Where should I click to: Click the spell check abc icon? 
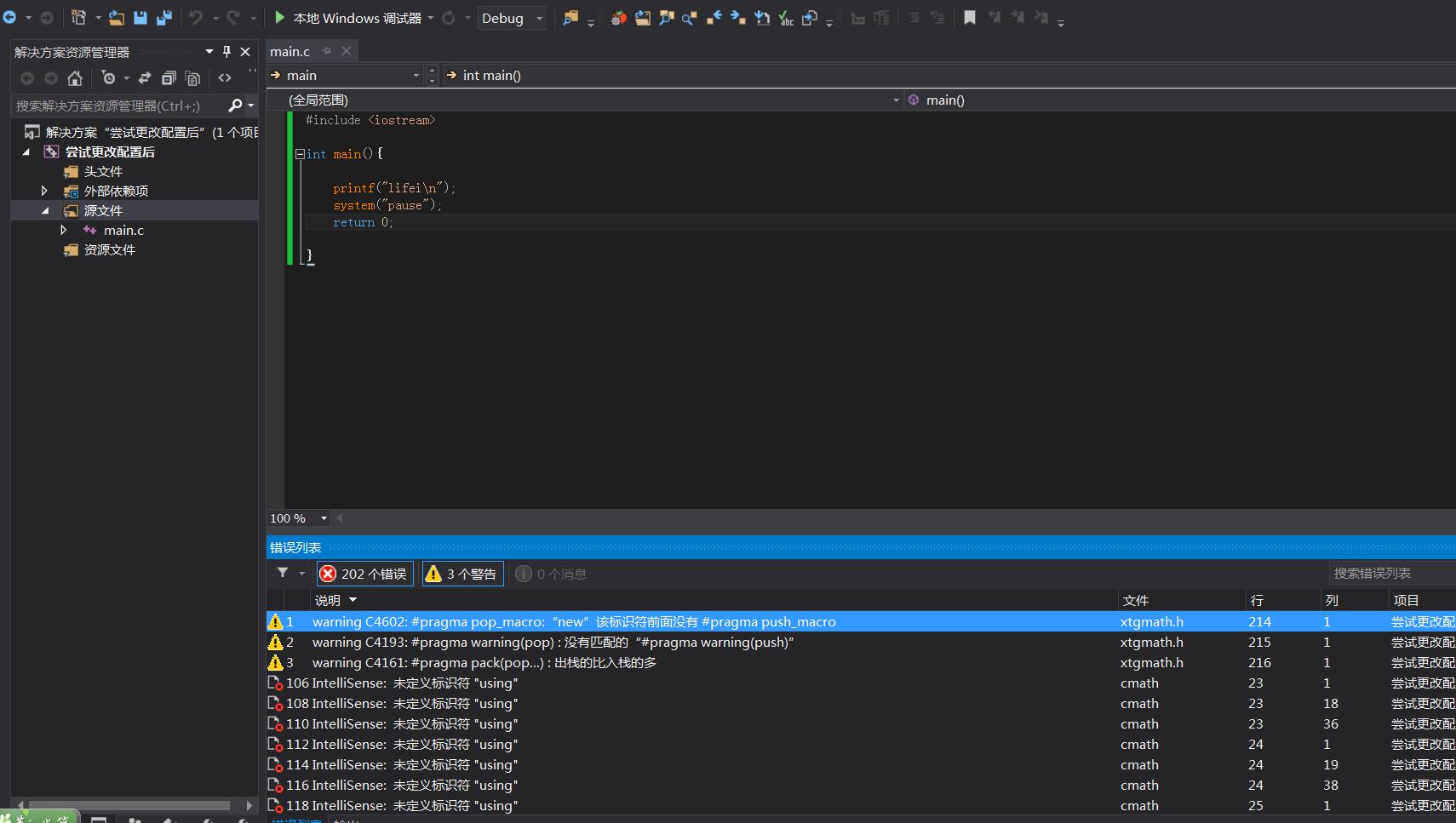(x=786, y=18)
